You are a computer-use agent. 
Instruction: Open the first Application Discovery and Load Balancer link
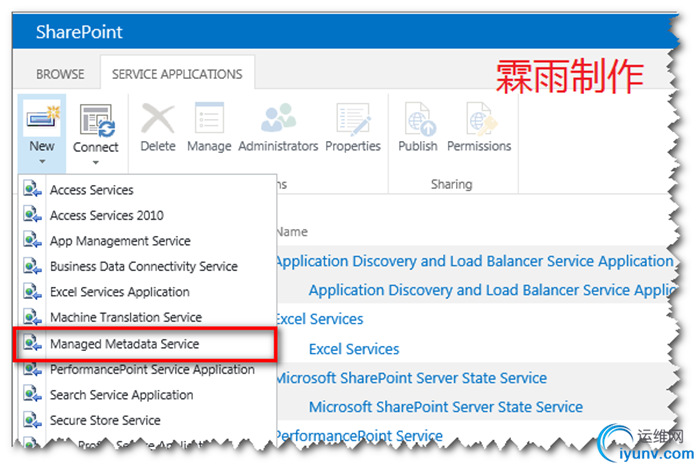click(x=475, y=262)
